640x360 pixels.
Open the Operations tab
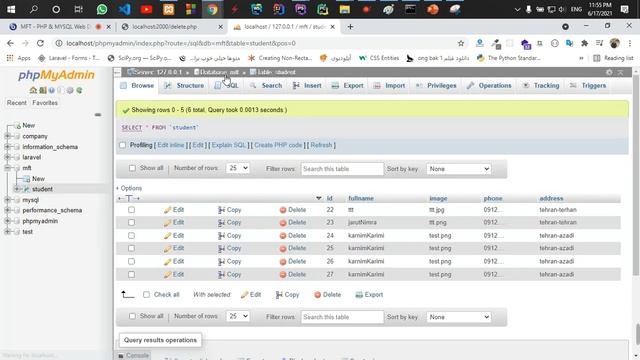[489, 86]
